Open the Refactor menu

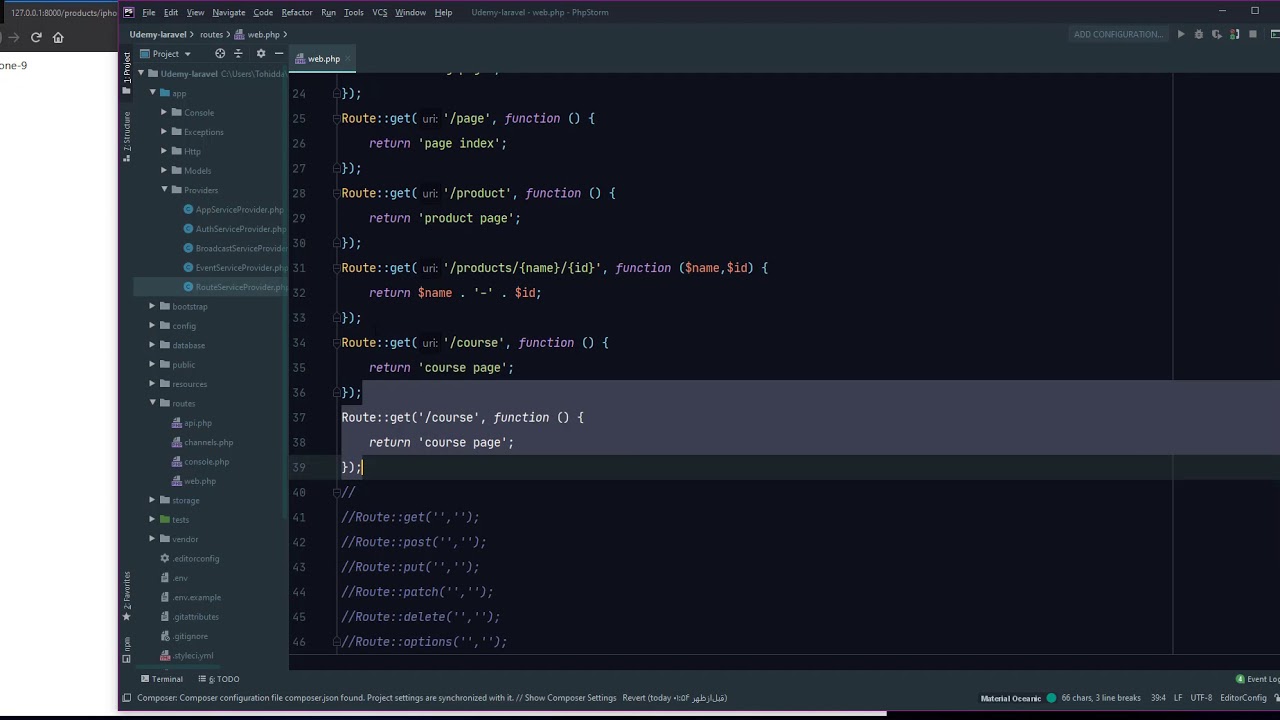pyautogui.click(x=297, y=12)
